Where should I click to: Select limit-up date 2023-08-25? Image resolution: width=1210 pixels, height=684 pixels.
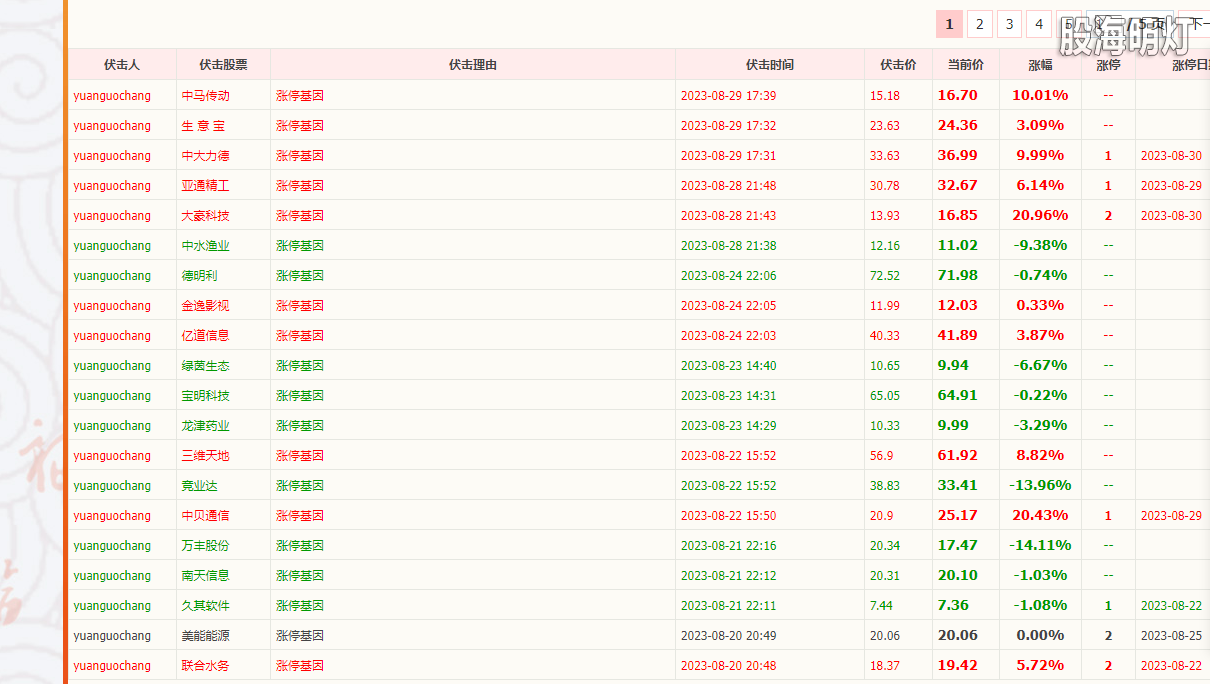point(1171,636)
